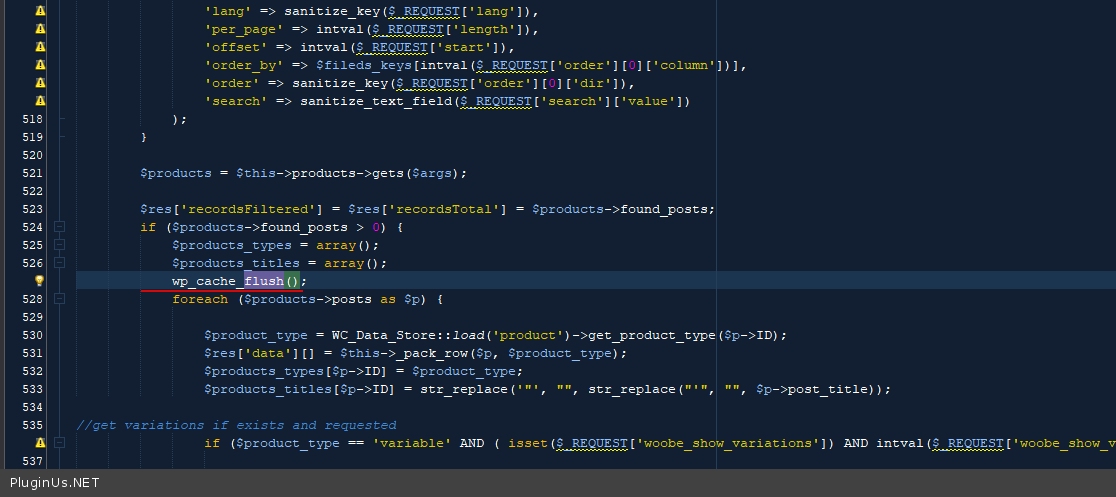Collapse the fold marker on the 'variable' if line
1116x497 pixels.
coord(60,443)
